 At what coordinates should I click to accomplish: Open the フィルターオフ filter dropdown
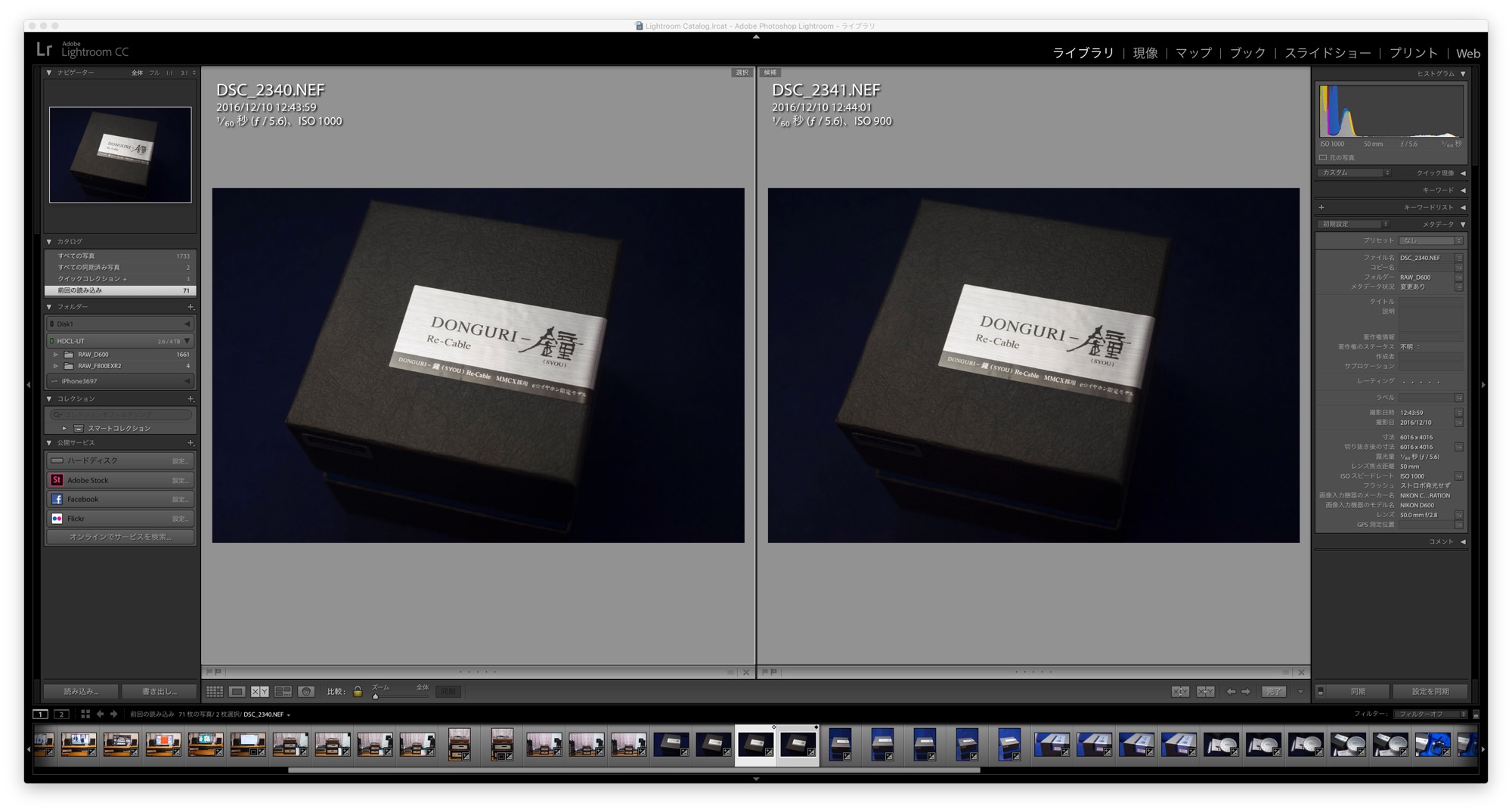click(1430, 714)
